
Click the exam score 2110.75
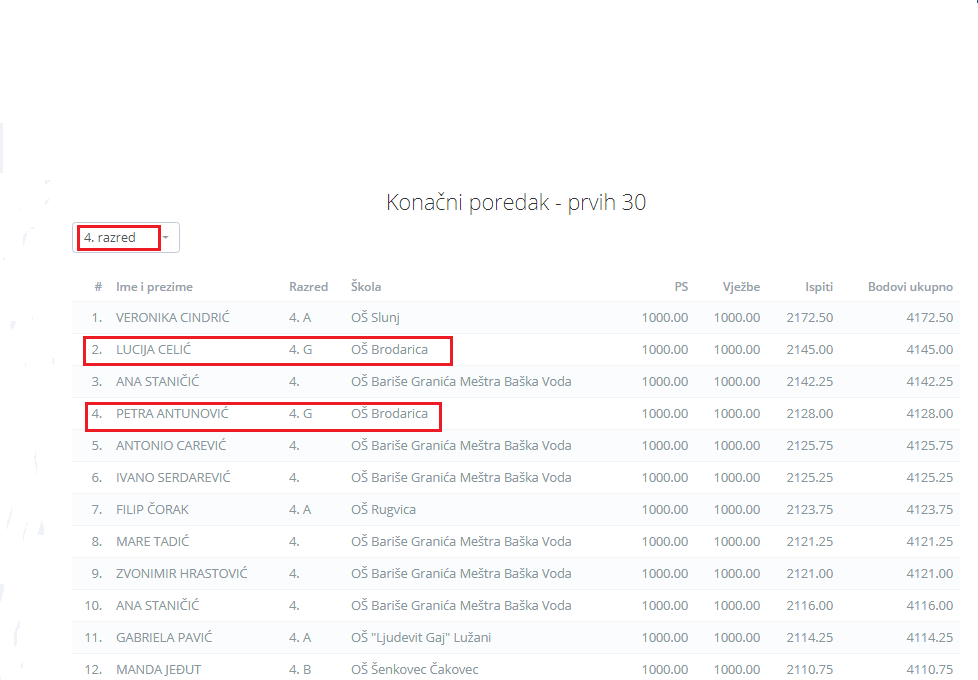[x=810, y=669]
